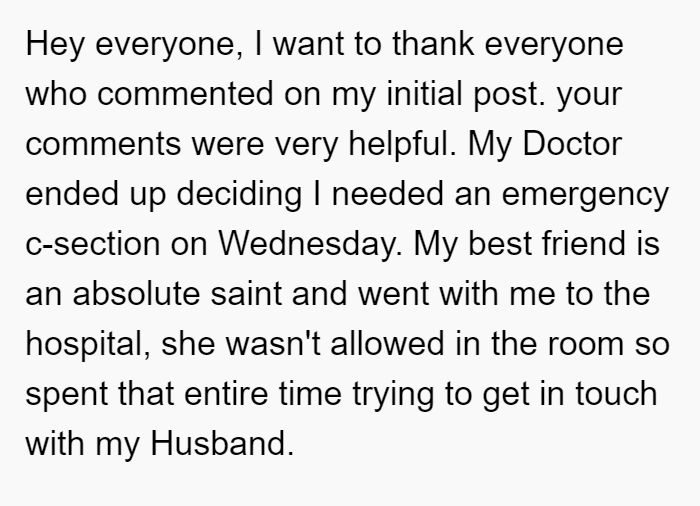
Task: Click the word "Husband" at the end
Action: [222, 444]
